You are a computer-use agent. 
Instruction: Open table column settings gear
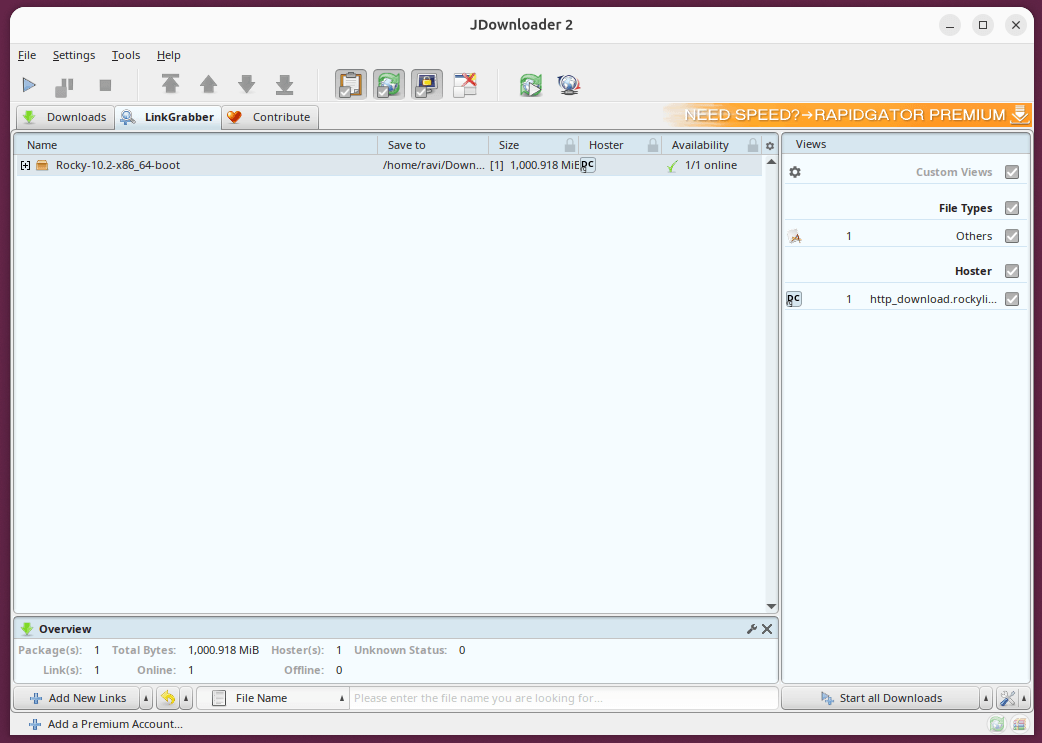pos(770,146)
